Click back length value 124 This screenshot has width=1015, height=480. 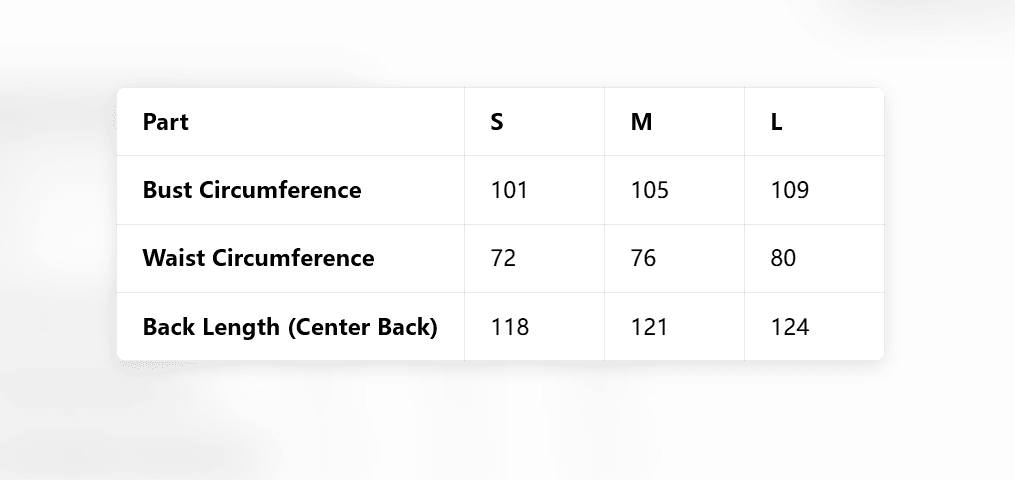click(789, 327)
